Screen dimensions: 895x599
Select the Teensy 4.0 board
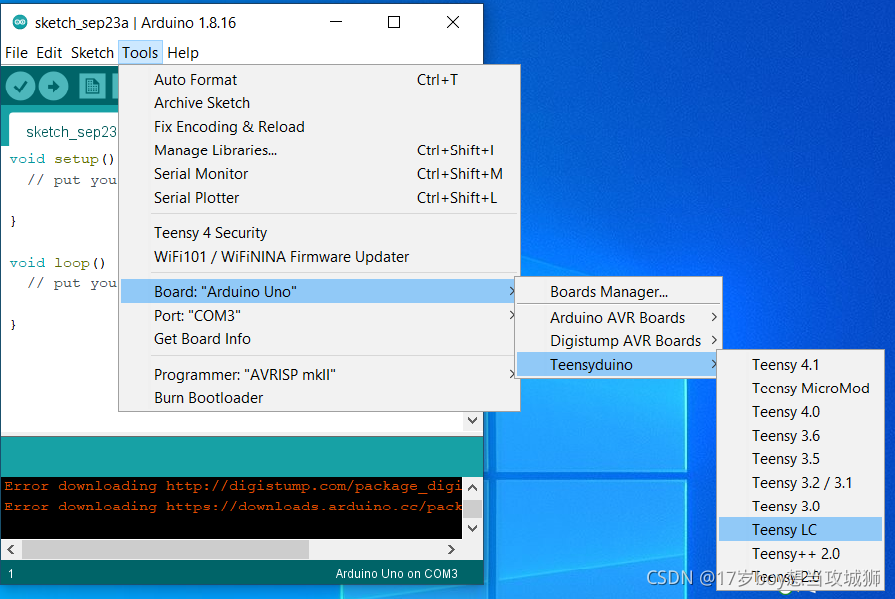800,412
